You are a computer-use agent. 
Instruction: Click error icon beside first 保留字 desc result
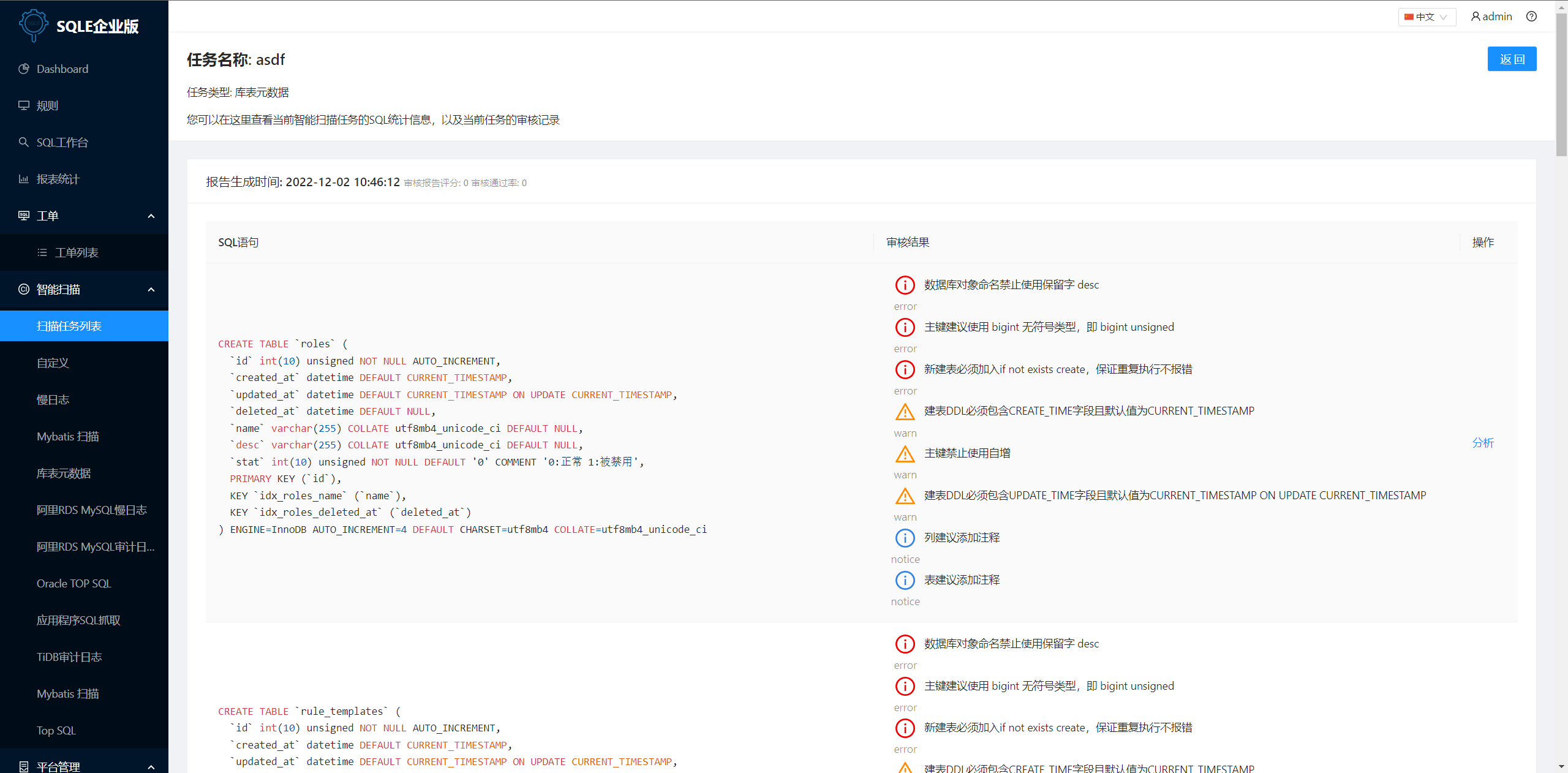pyautogui.click(x=905, y=285)
